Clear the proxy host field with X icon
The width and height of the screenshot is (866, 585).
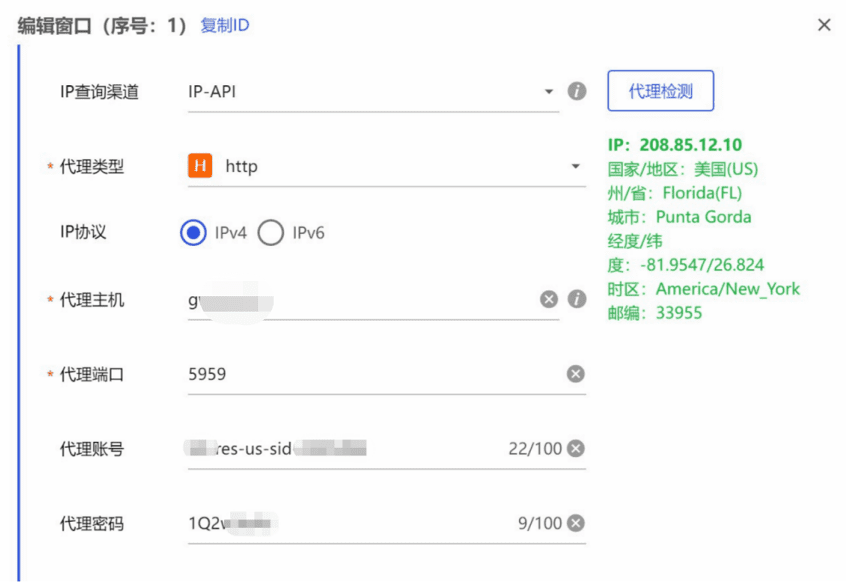point(549,299)
